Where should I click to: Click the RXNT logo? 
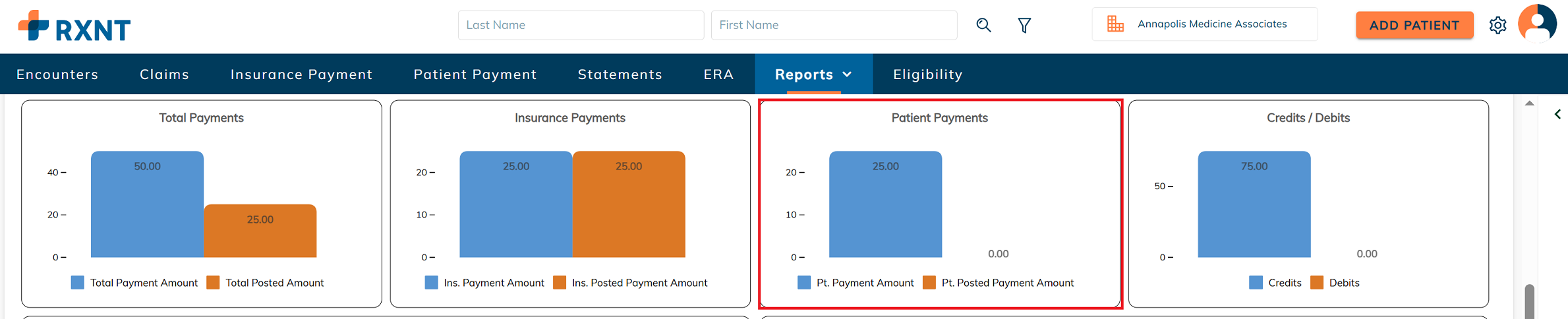[74, 26]
